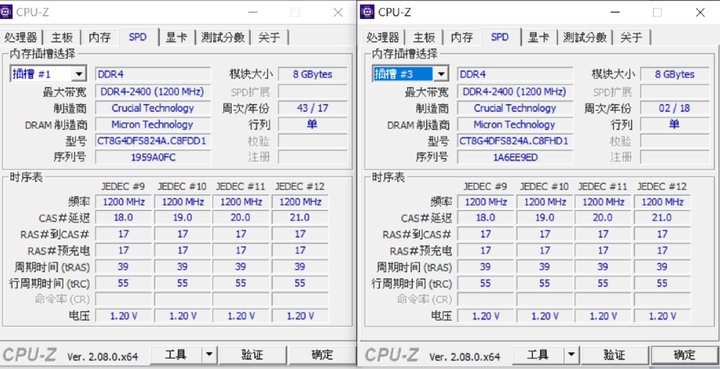Click JEDEC #11 column header in right window

coord(603,186)
